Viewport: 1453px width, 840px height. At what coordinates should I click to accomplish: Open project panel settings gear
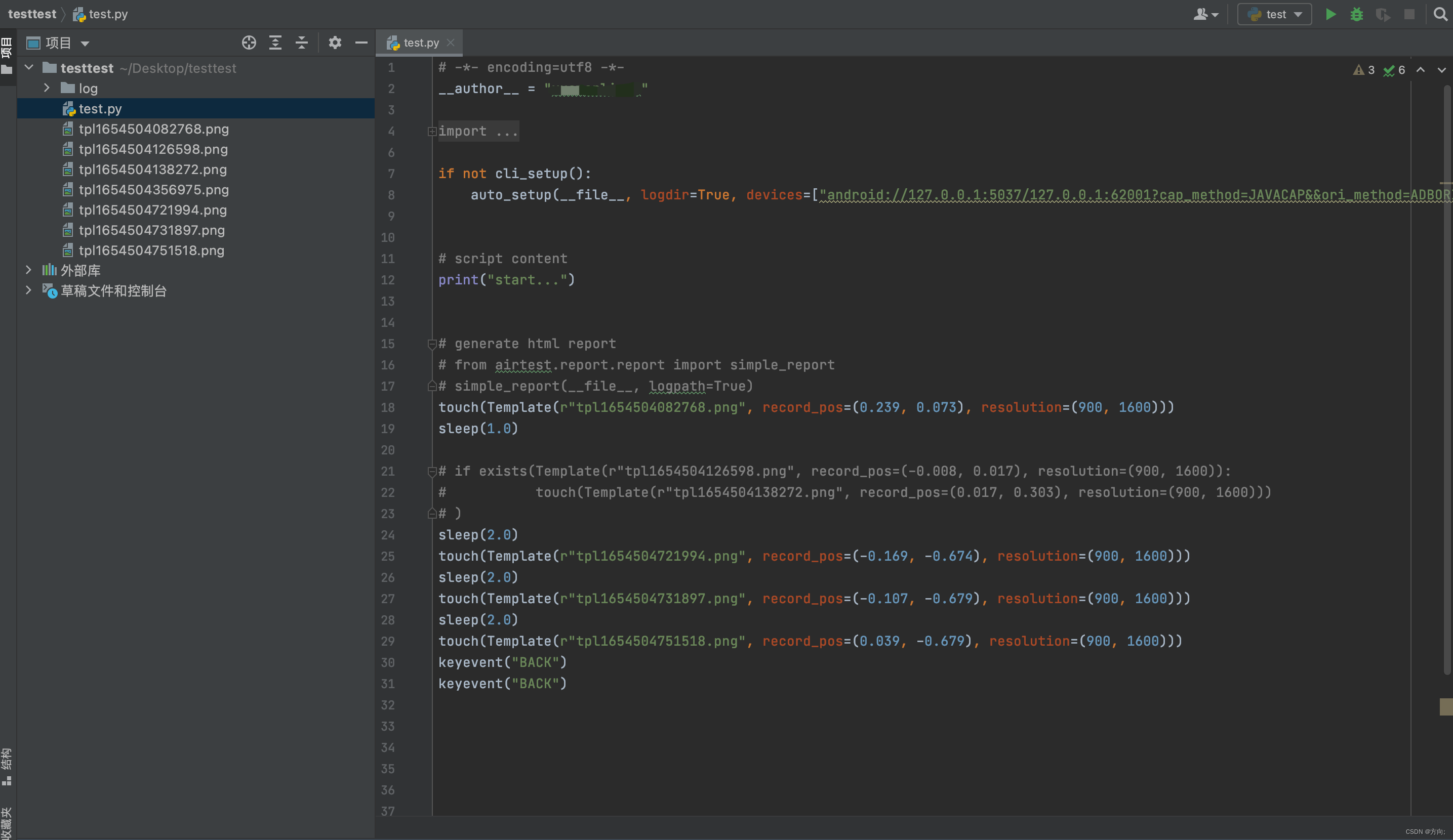pos(335,43)
